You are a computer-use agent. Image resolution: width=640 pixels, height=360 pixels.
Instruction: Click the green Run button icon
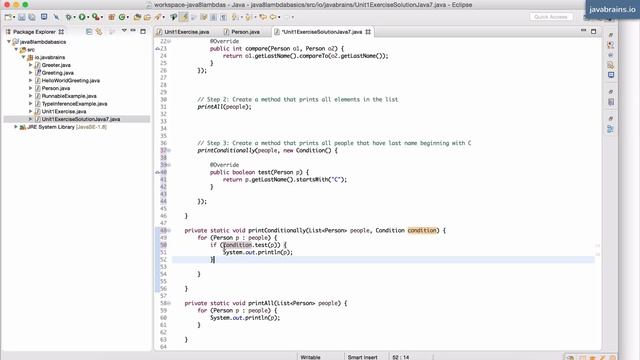pos(82,17)
